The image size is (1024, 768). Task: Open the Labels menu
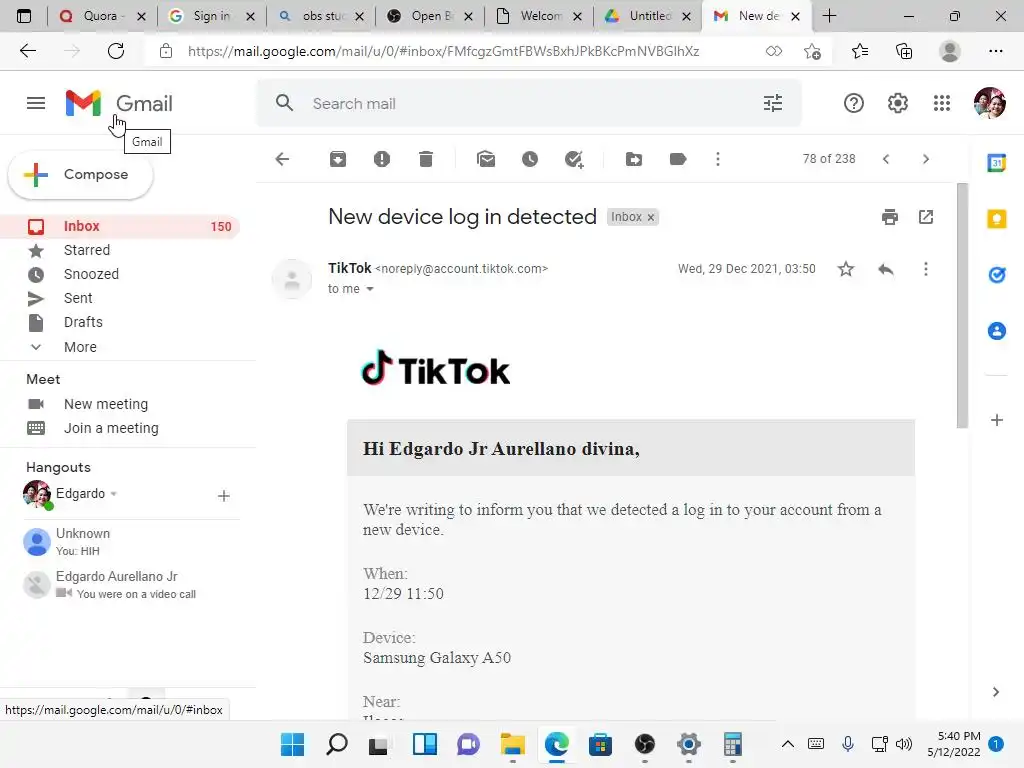pos(678,159)
